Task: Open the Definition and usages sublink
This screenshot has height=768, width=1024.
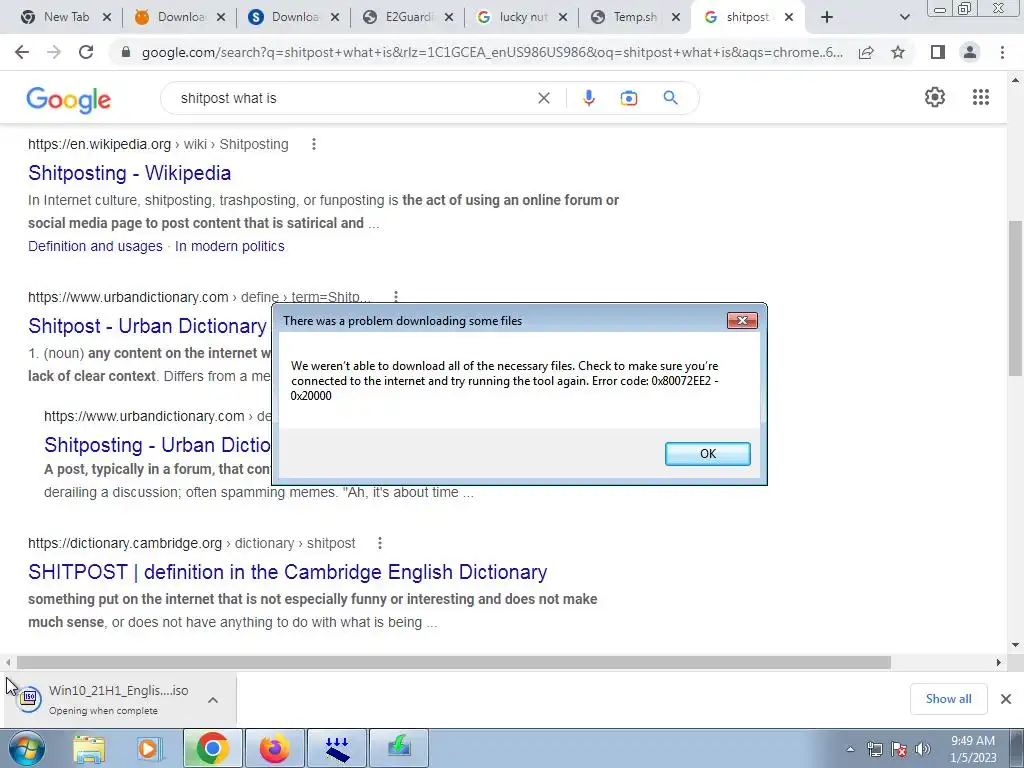Action: [x=95, y=246]
